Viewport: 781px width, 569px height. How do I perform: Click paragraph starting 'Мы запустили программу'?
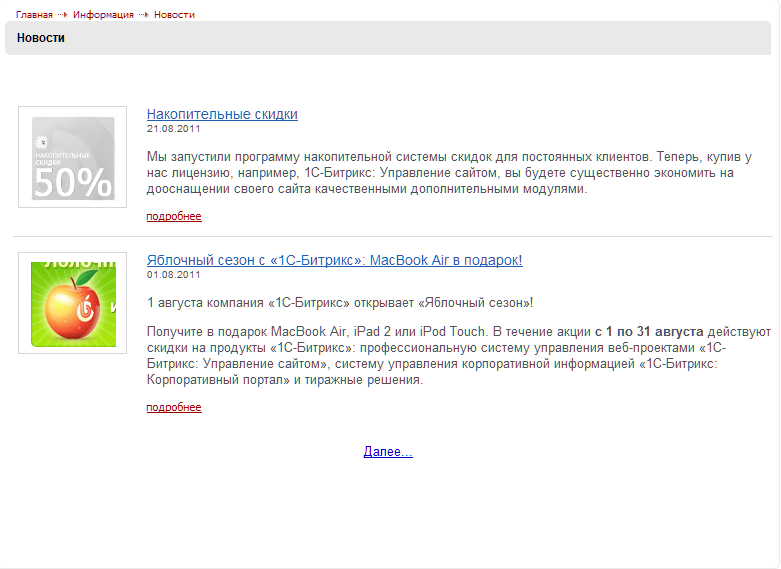click(x=449, y=173)
